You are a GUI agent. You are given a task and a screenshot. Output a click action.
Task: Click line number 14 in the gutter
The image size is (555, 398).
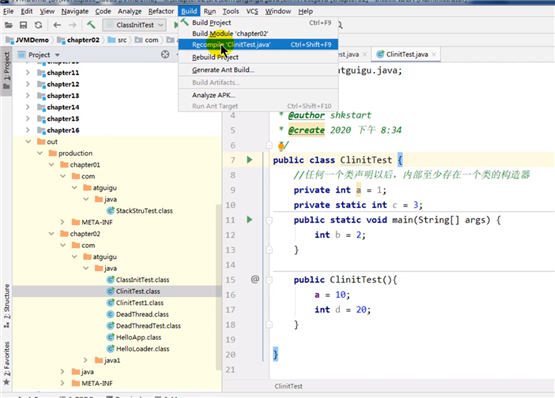230,265
